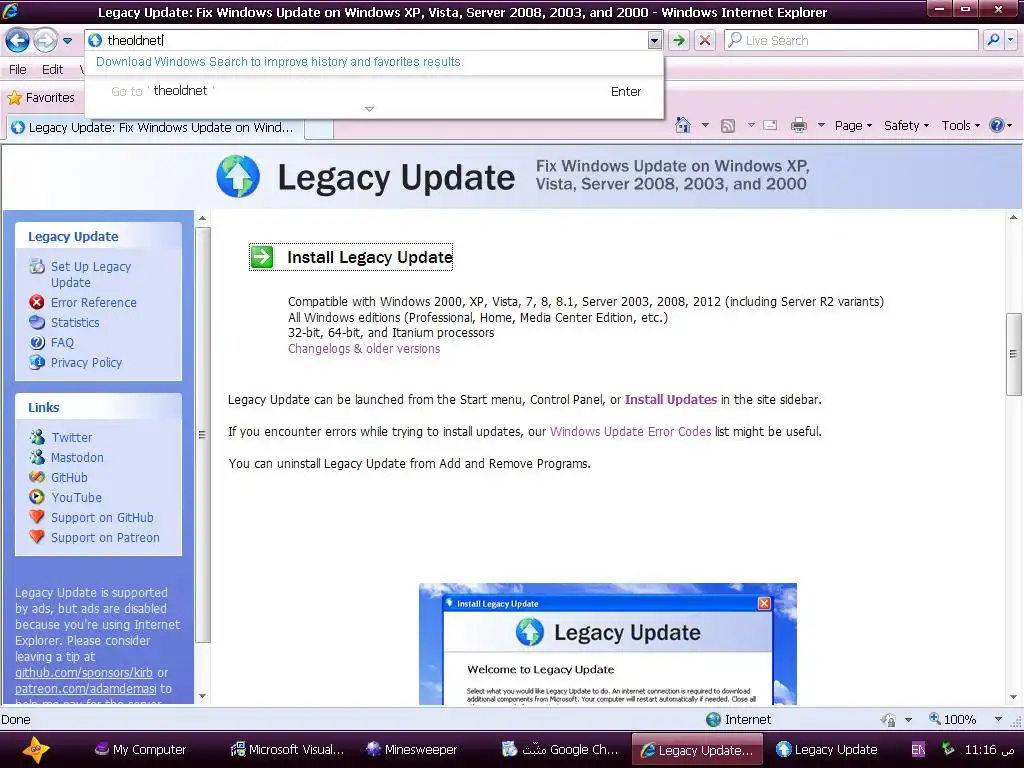Open the GitHub link in sidebar
Image resolution: width=1024 pixels, height=768 pixels.
tap(69, 477)
